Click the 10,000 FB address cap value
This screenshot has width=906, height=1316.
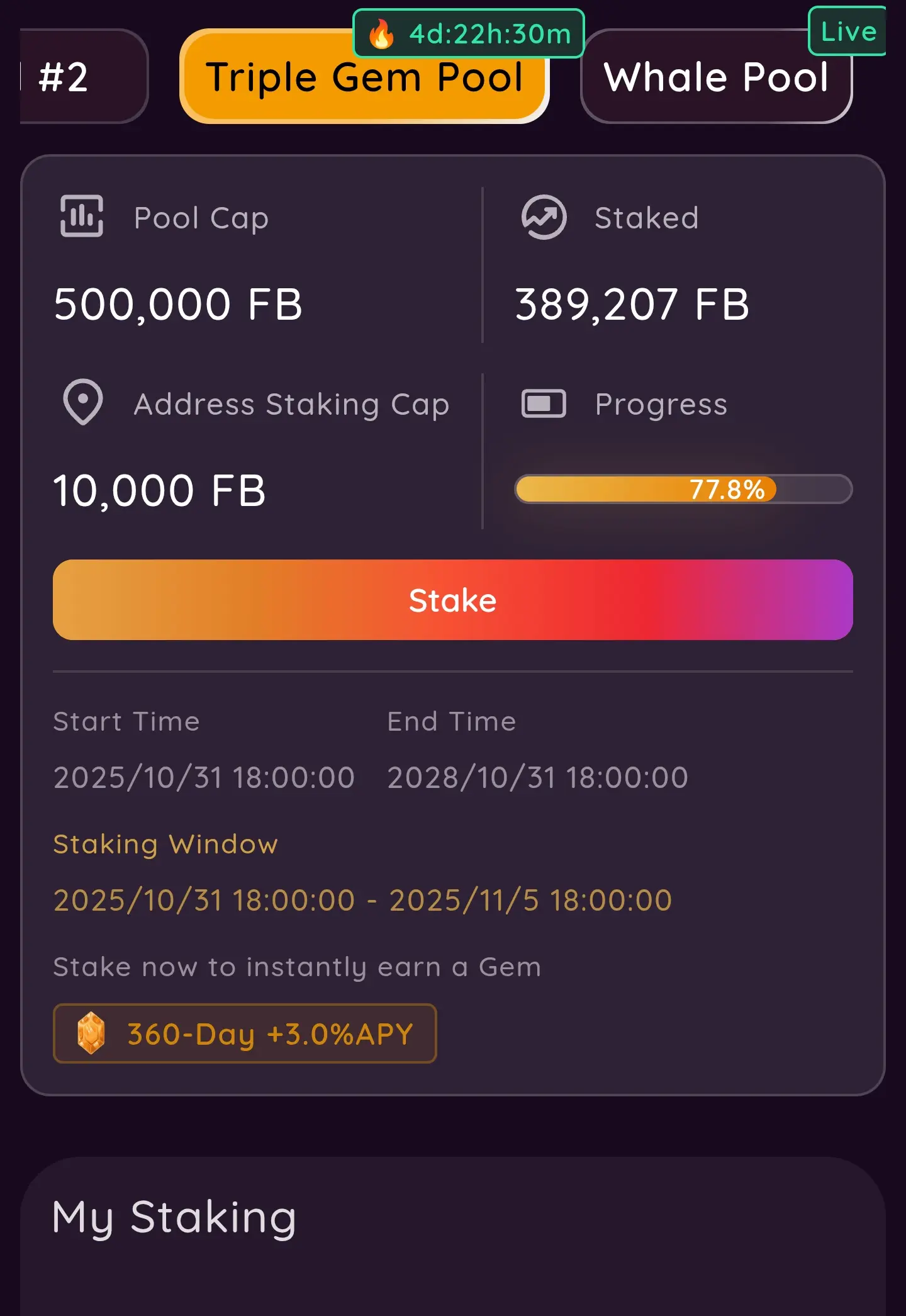pyautogui.click(x=160, y=491)
